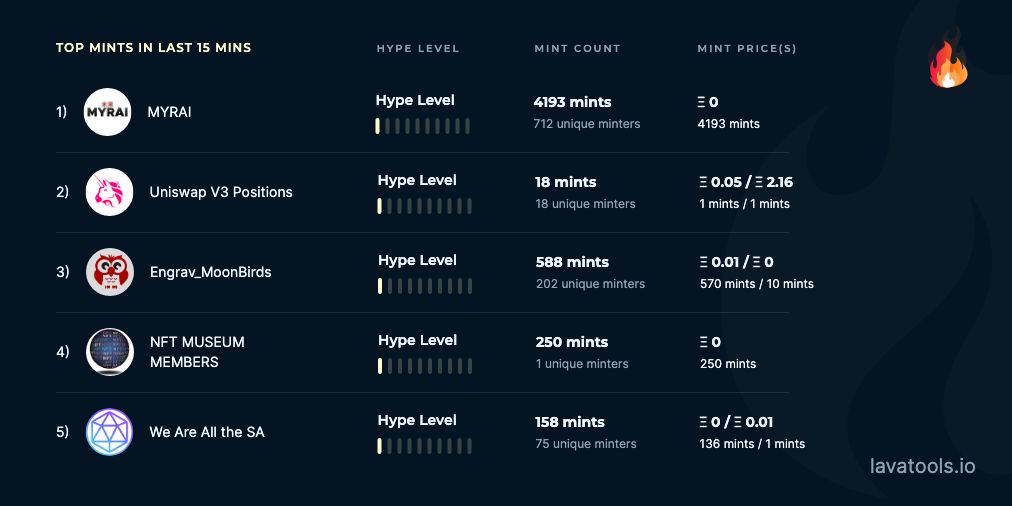Click rank number 3) for Engrav_MoonBirds
The image size is (1012, 506).
(63, 272)
